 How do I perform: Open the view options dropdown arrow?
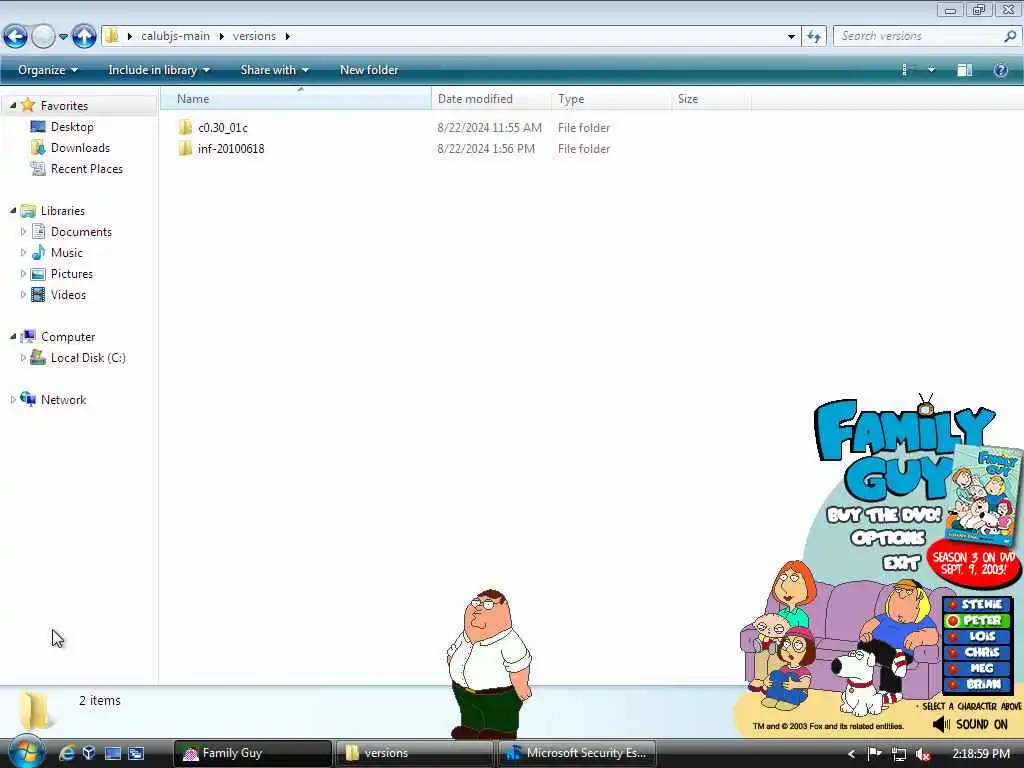pyautogui.click(x=931, y=70)
